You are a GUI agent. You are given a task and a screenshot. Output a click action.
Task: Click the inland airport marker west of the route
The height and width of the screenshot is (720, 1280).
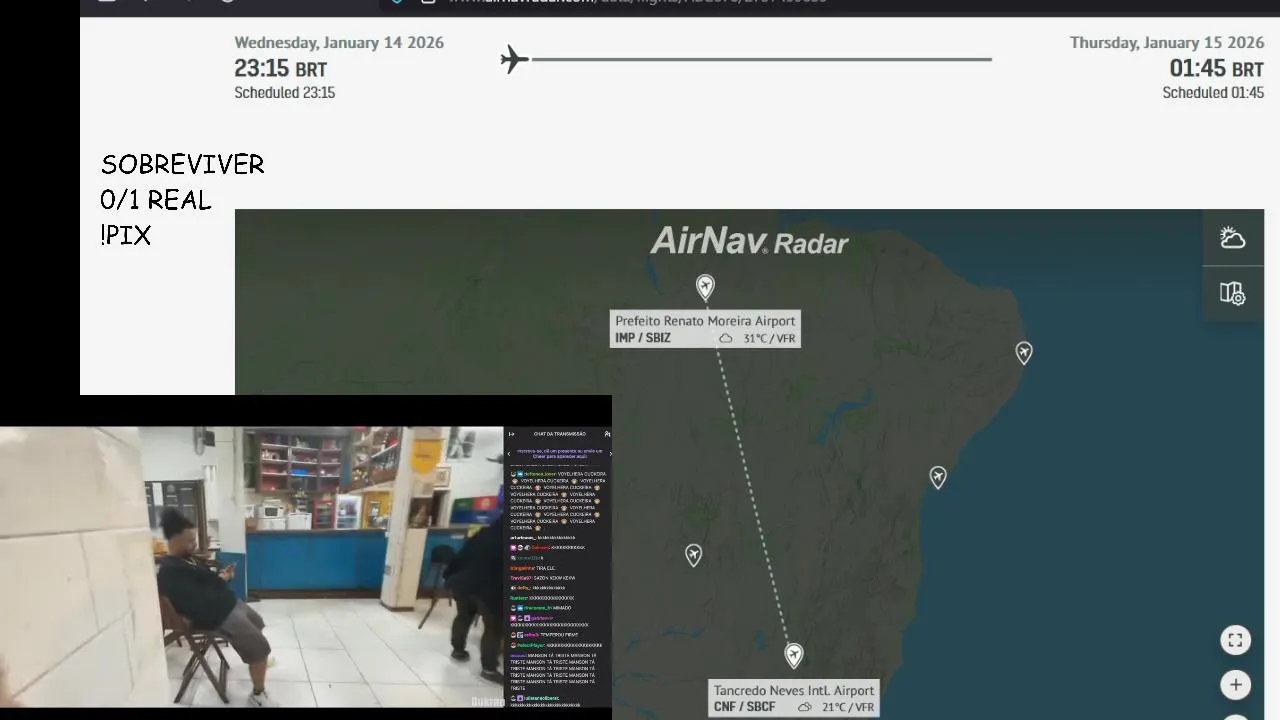(x=694, y=555)
